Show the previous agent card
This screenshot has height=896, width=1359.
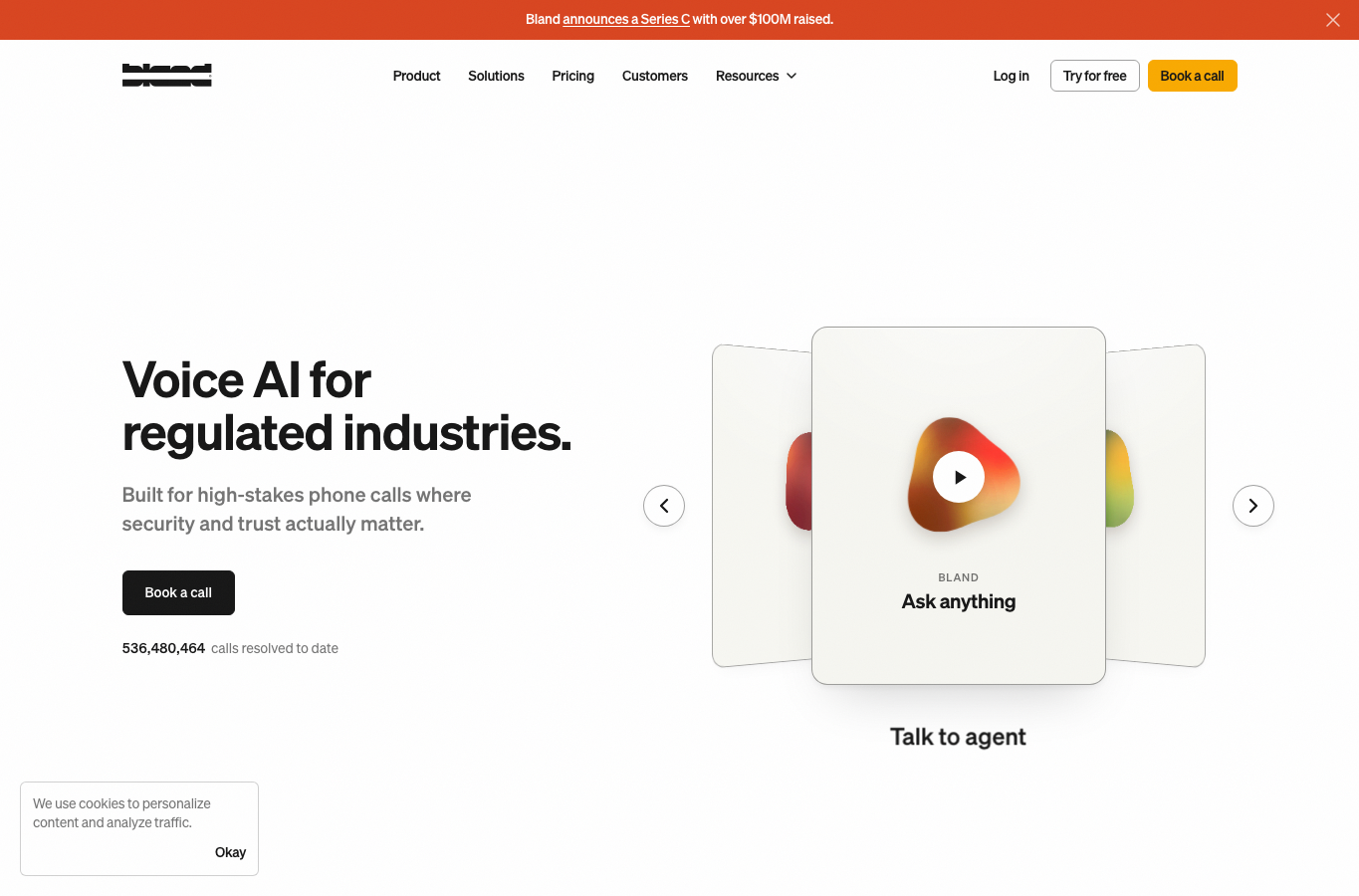click(x=664, y=506)
